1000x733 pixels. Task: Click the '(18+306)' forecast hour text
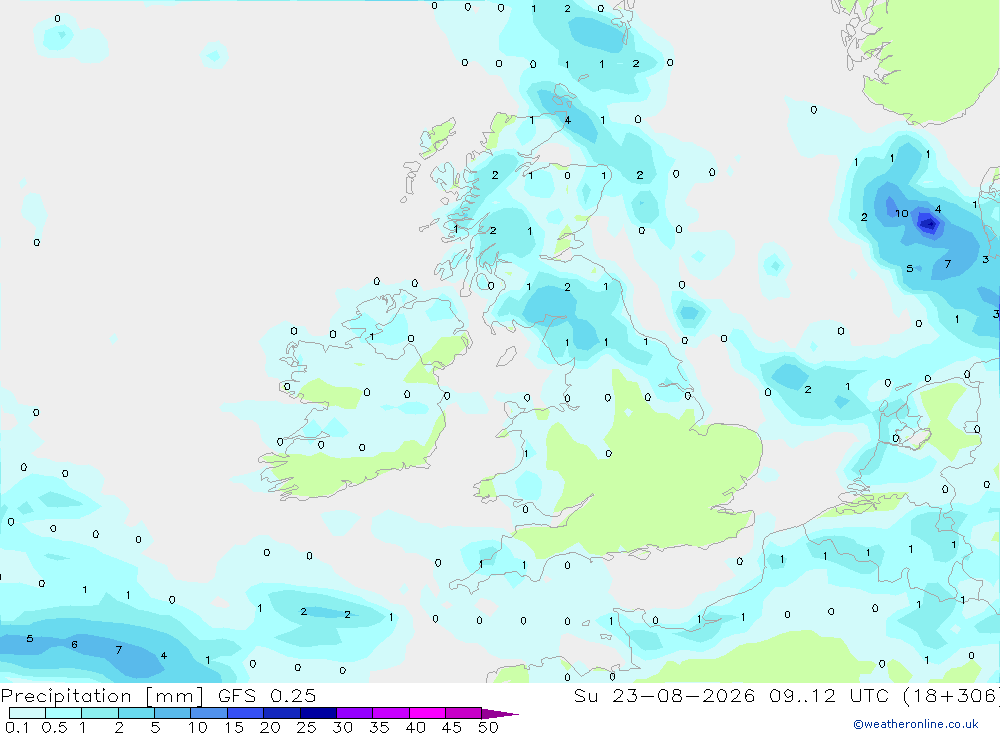[x=951, y=696]
